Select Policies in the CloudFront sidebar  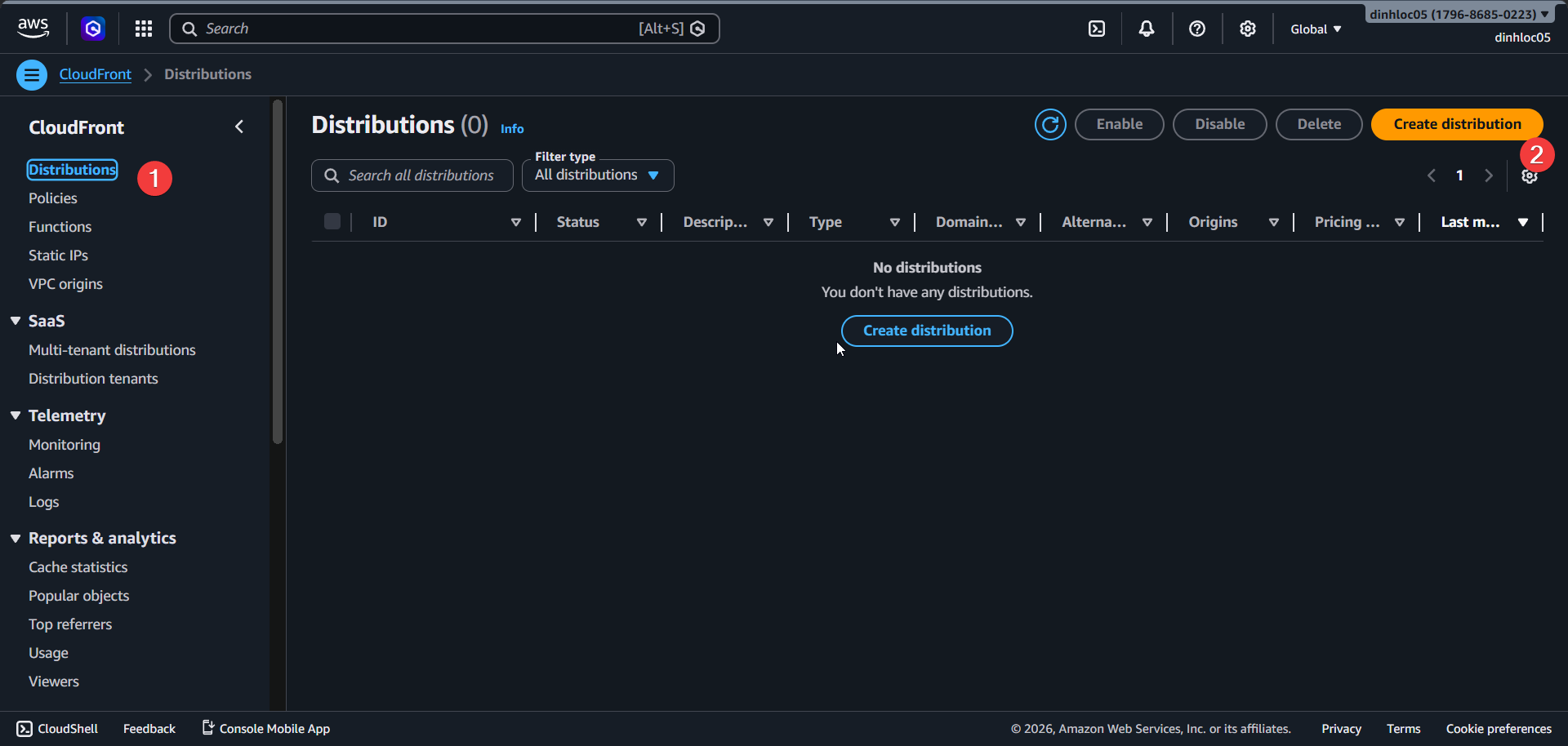(52, 198)
